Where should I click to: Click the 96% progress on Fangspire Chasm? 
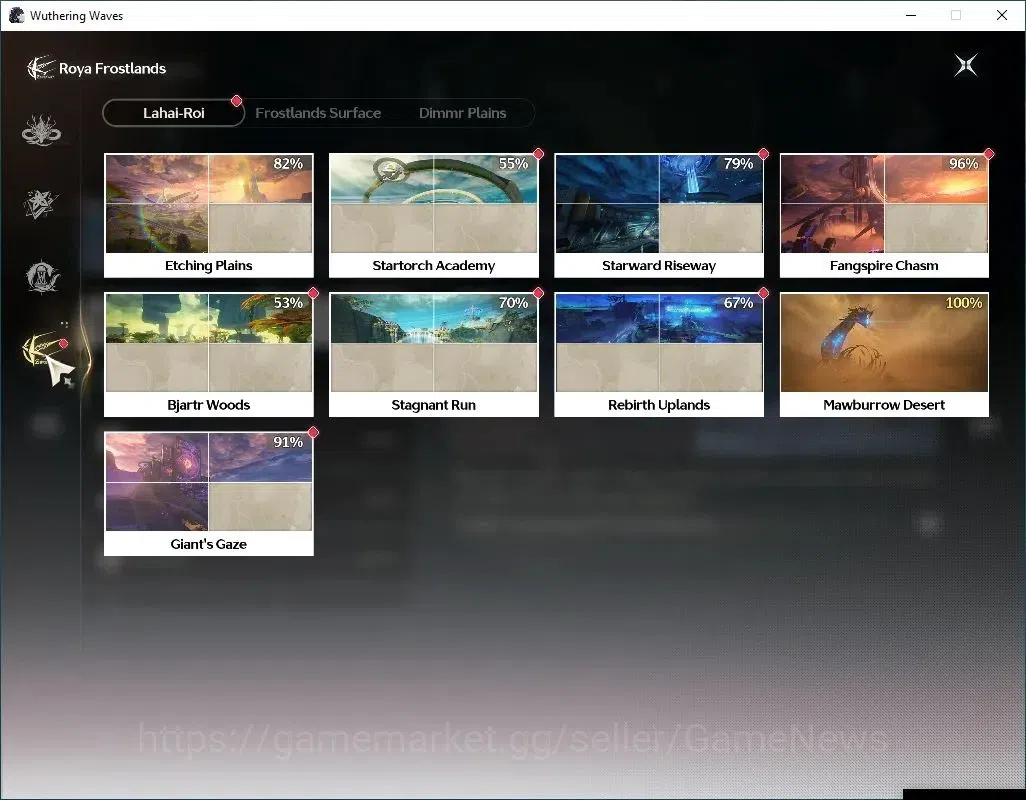(x=963, y=164)
